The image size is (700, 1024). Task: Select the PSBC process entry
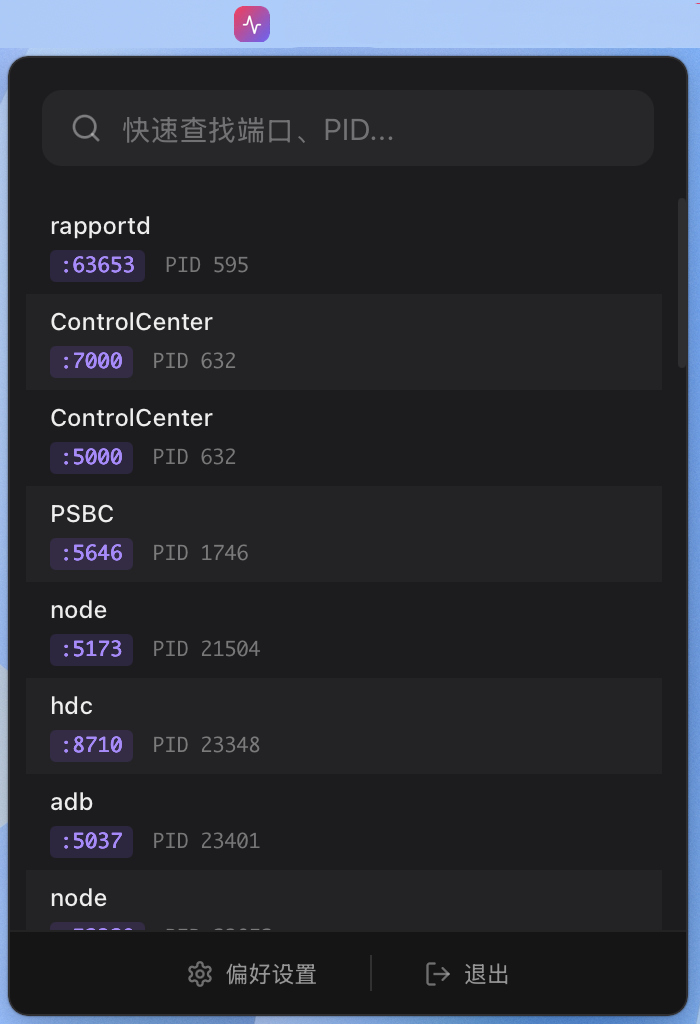click(x=345, y=531)
